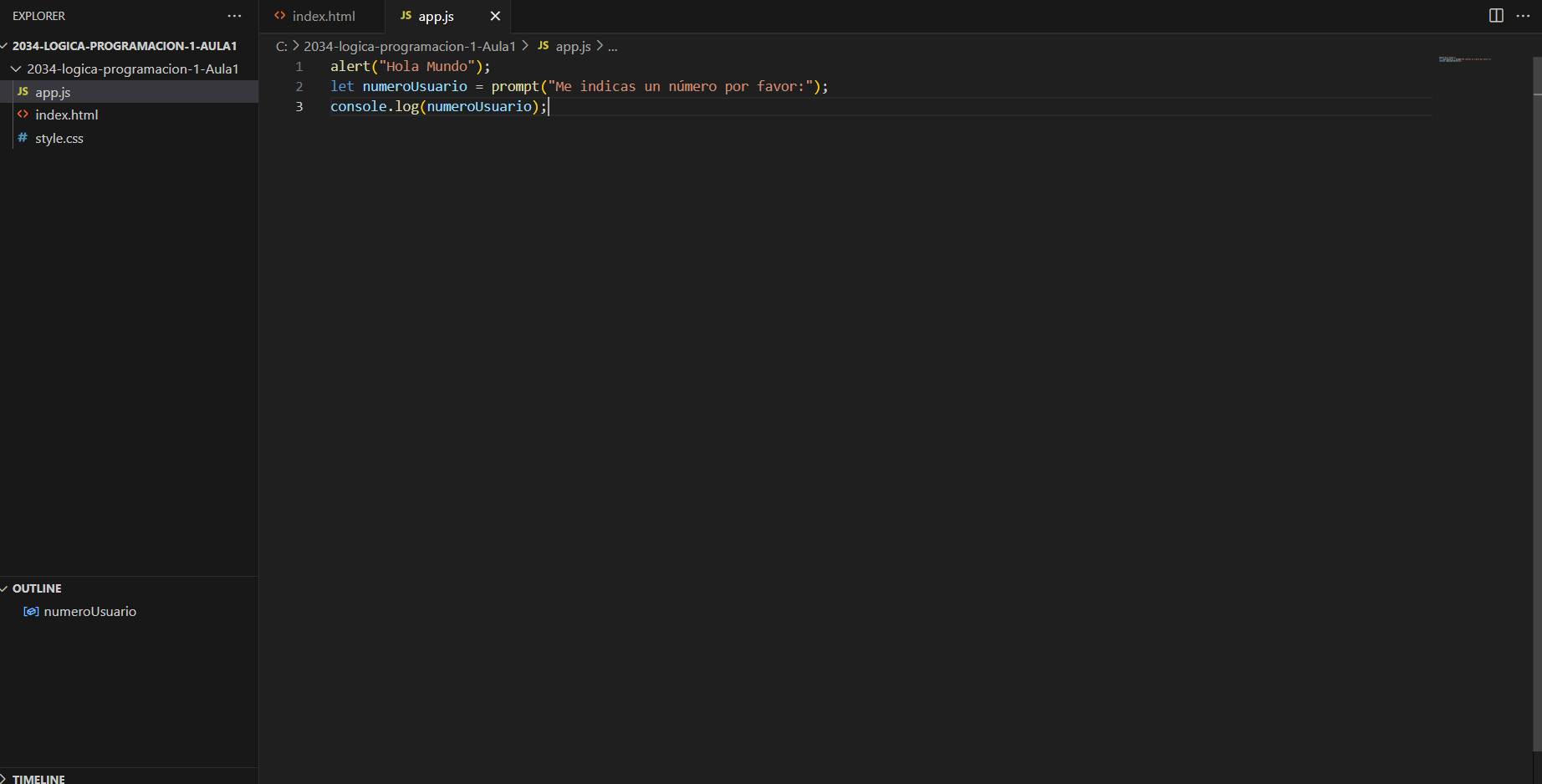Click numeroUsuario inside console.log
Image resolution: width=1542 pixels, height=784 pixels.
479,106
